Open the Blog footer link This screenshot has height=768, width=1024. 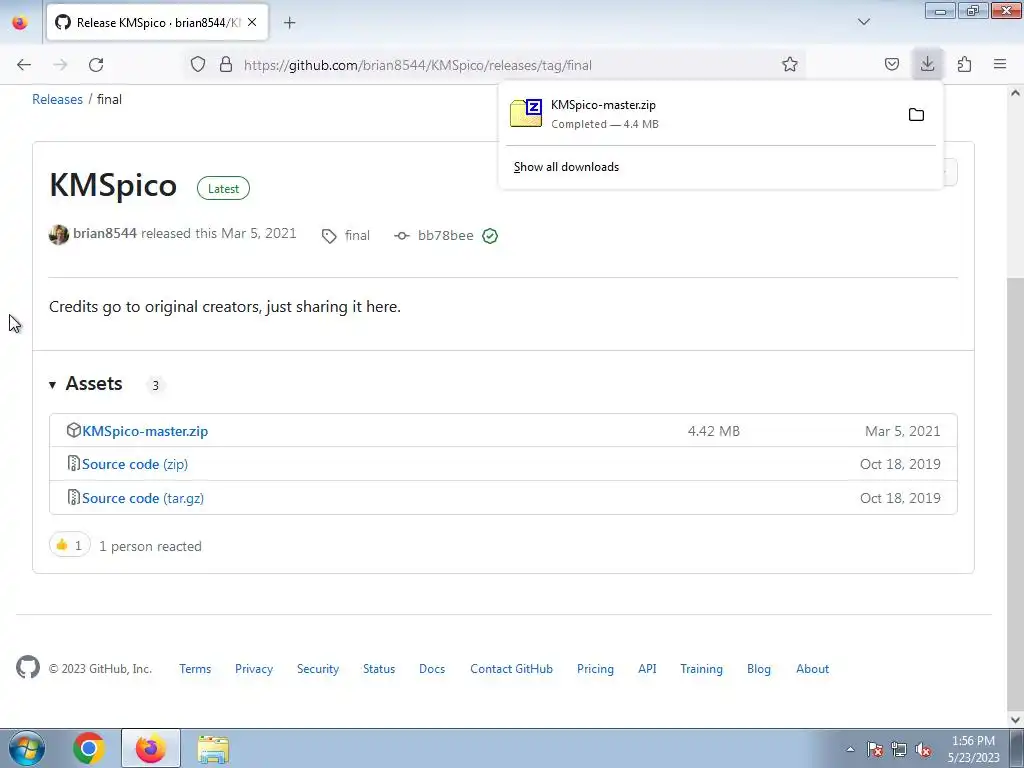[759, 669]
